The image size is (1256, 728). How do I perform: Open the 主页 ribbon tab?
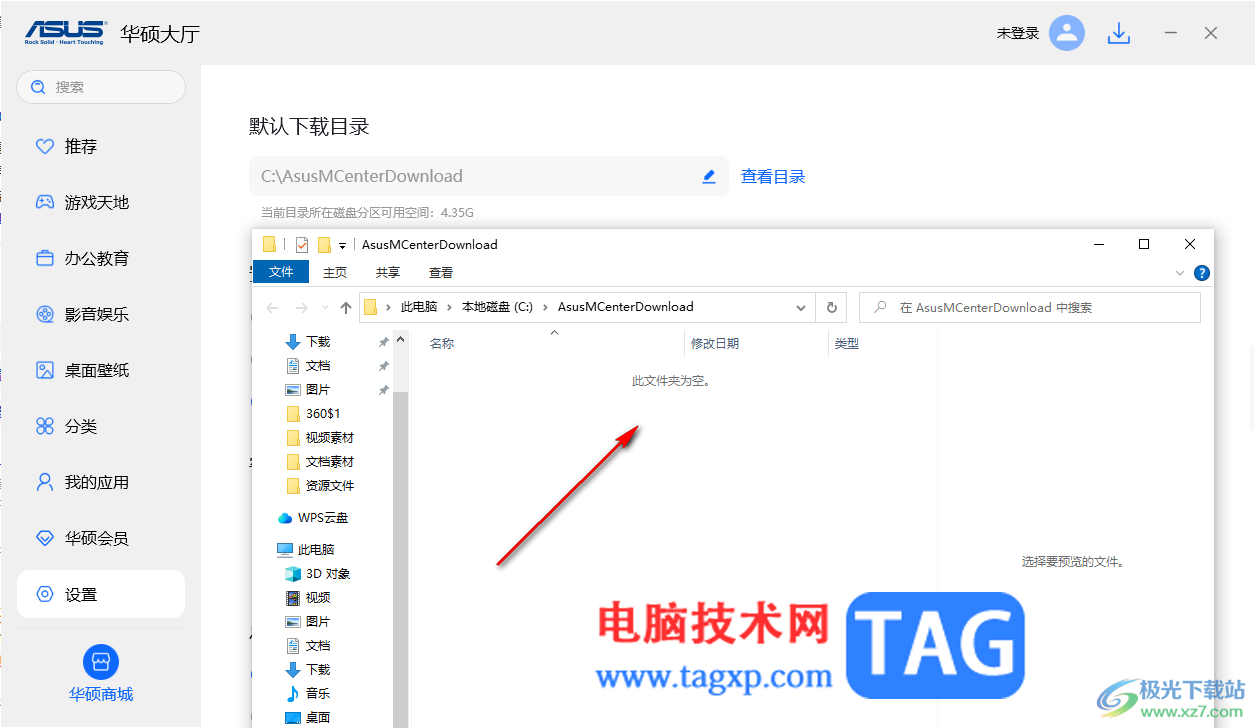[x=335, y=272]
